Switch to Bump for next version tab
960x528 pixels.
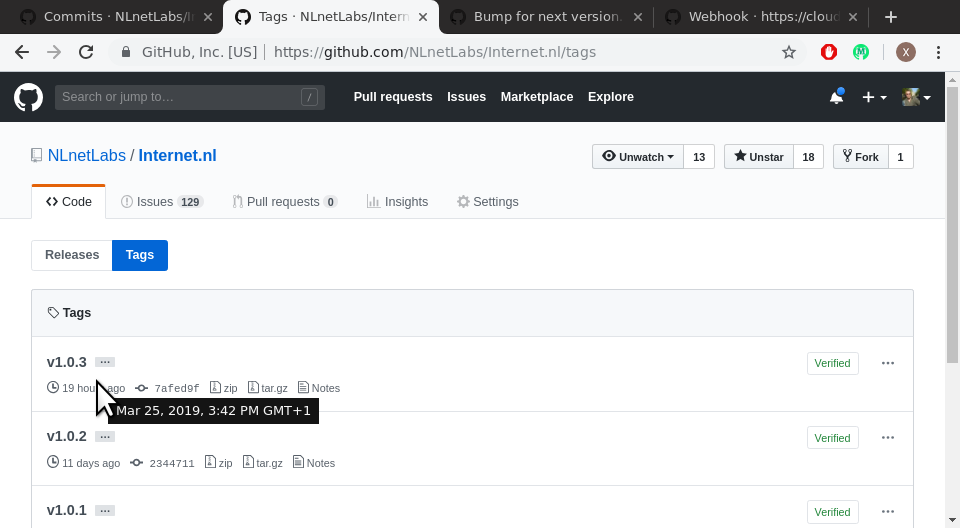pyautogui.click(x=547, y=17)
